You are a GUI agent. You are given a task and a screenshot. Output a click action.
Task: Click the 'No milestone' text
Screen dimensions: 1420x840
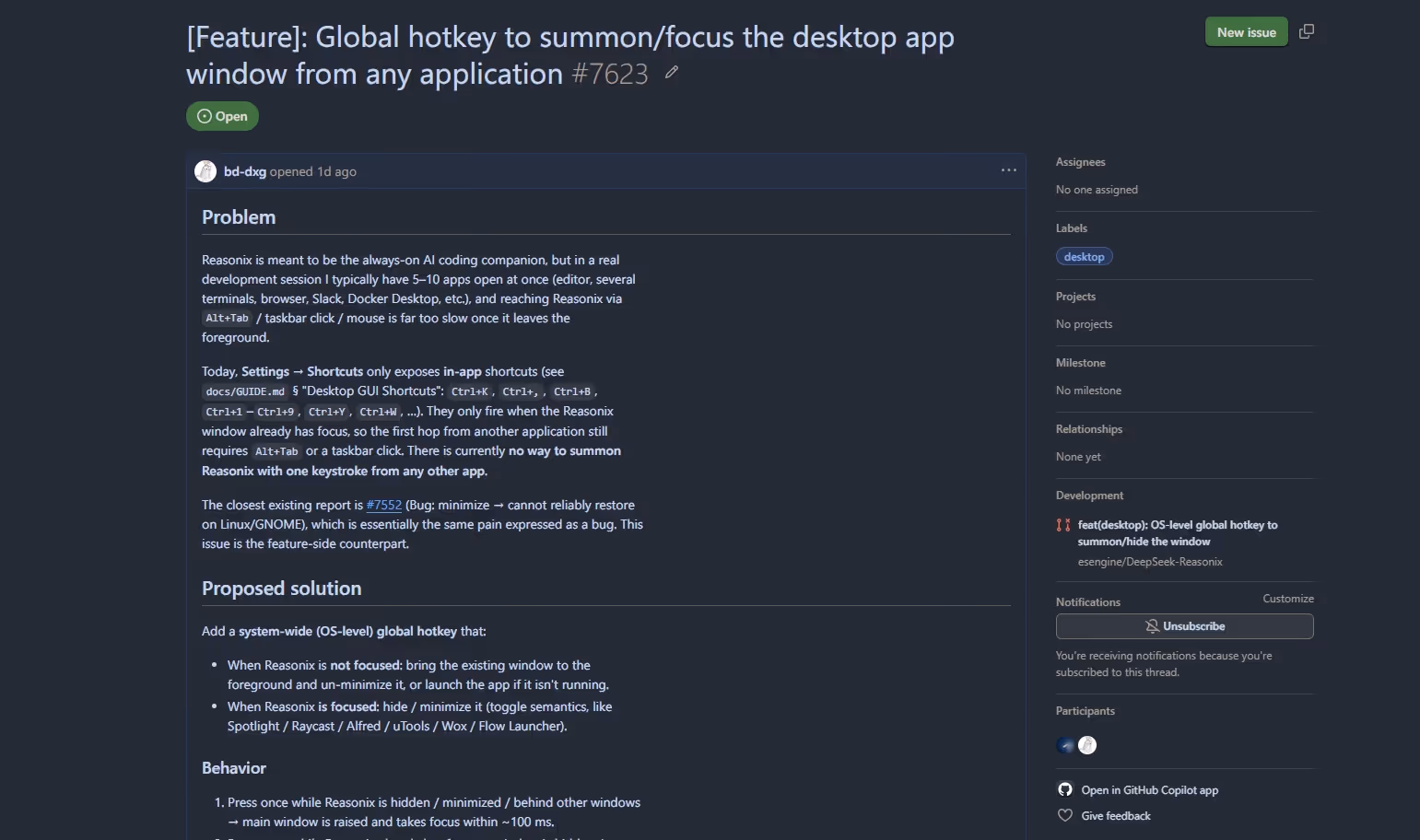[x=1088, y=391]
